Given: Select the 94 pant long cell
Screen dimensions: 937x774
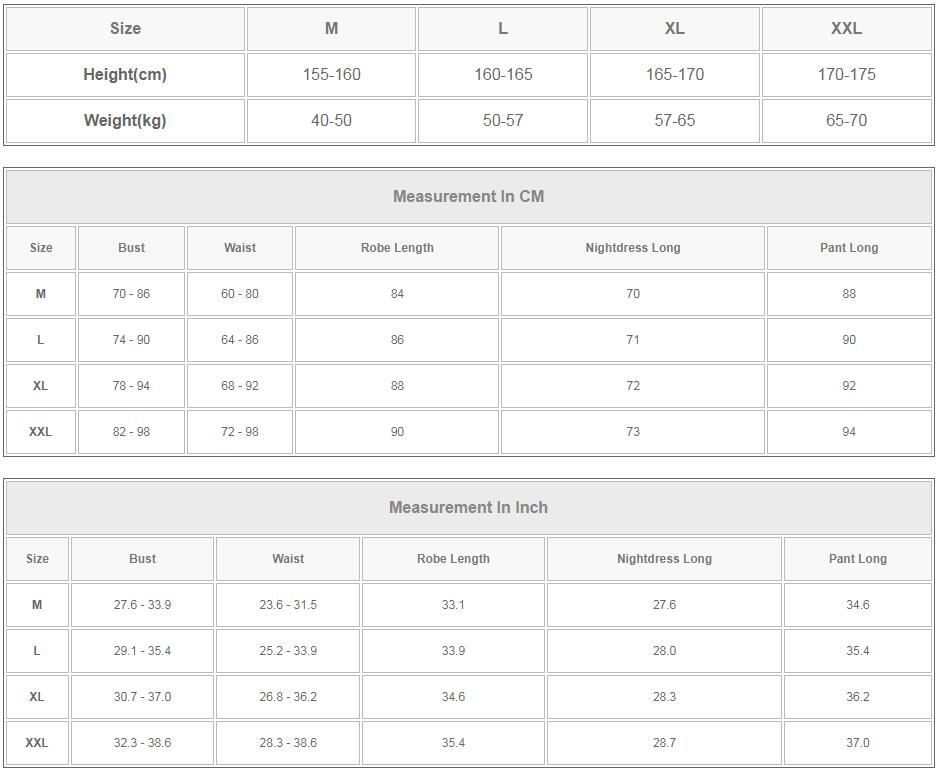Looking at the screenshot, I should 849,432.
